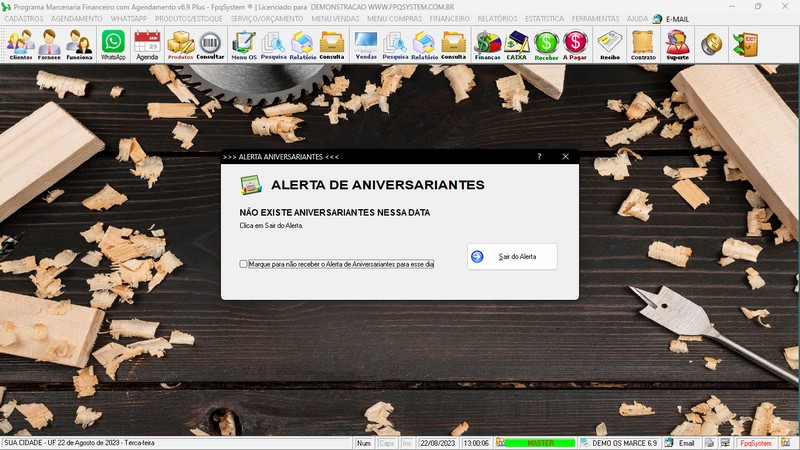Click the Num indicator in status bar
Screen dimensions: 800x450
pos(364,443)
